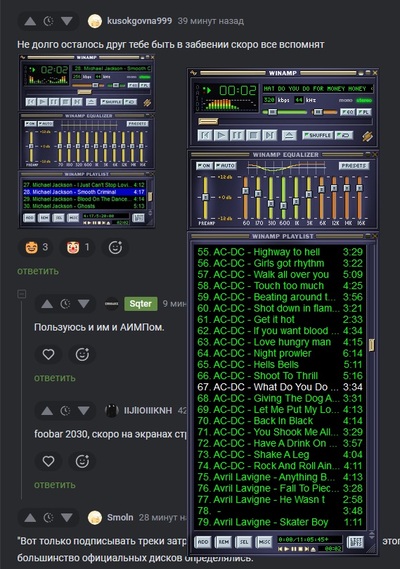The height and width of the screenshot is (569, 400).
Task: Open the Sqter user badge
Action: [141, 304]
